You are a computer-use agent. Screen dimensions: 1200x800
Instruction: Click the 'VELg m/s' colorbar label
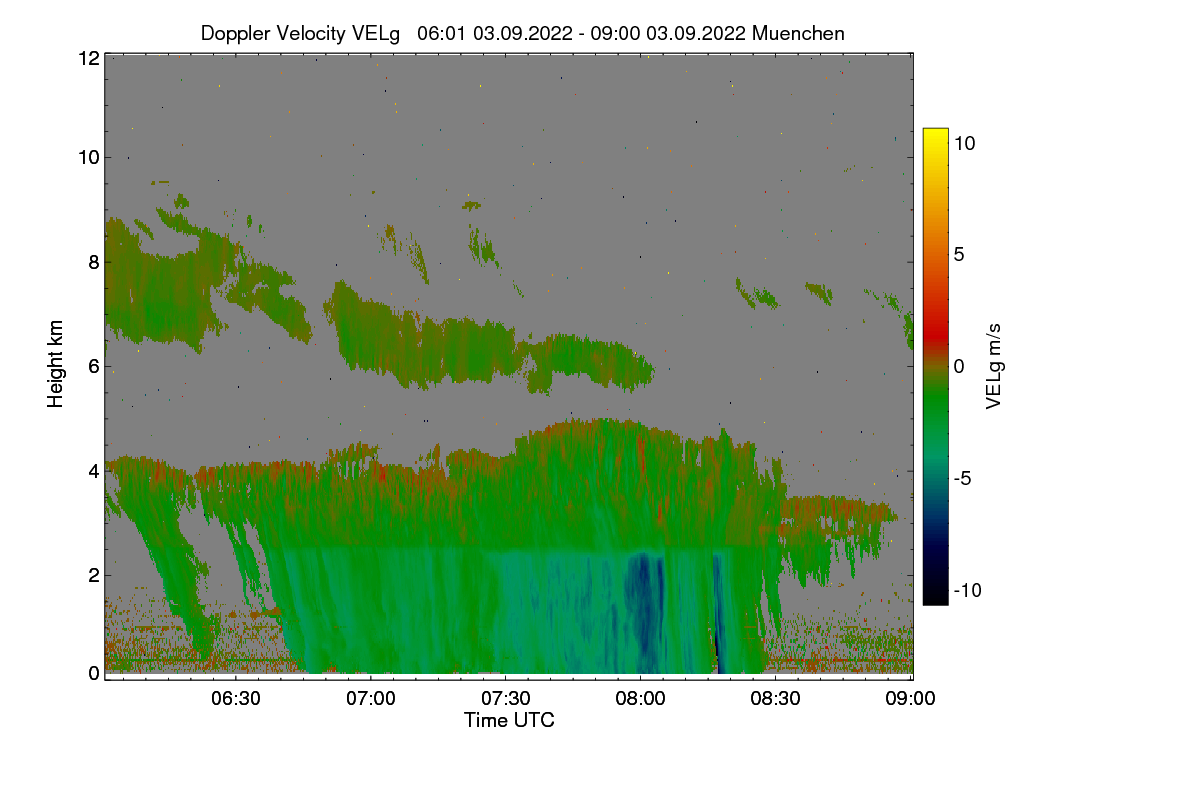pos(993,366)
